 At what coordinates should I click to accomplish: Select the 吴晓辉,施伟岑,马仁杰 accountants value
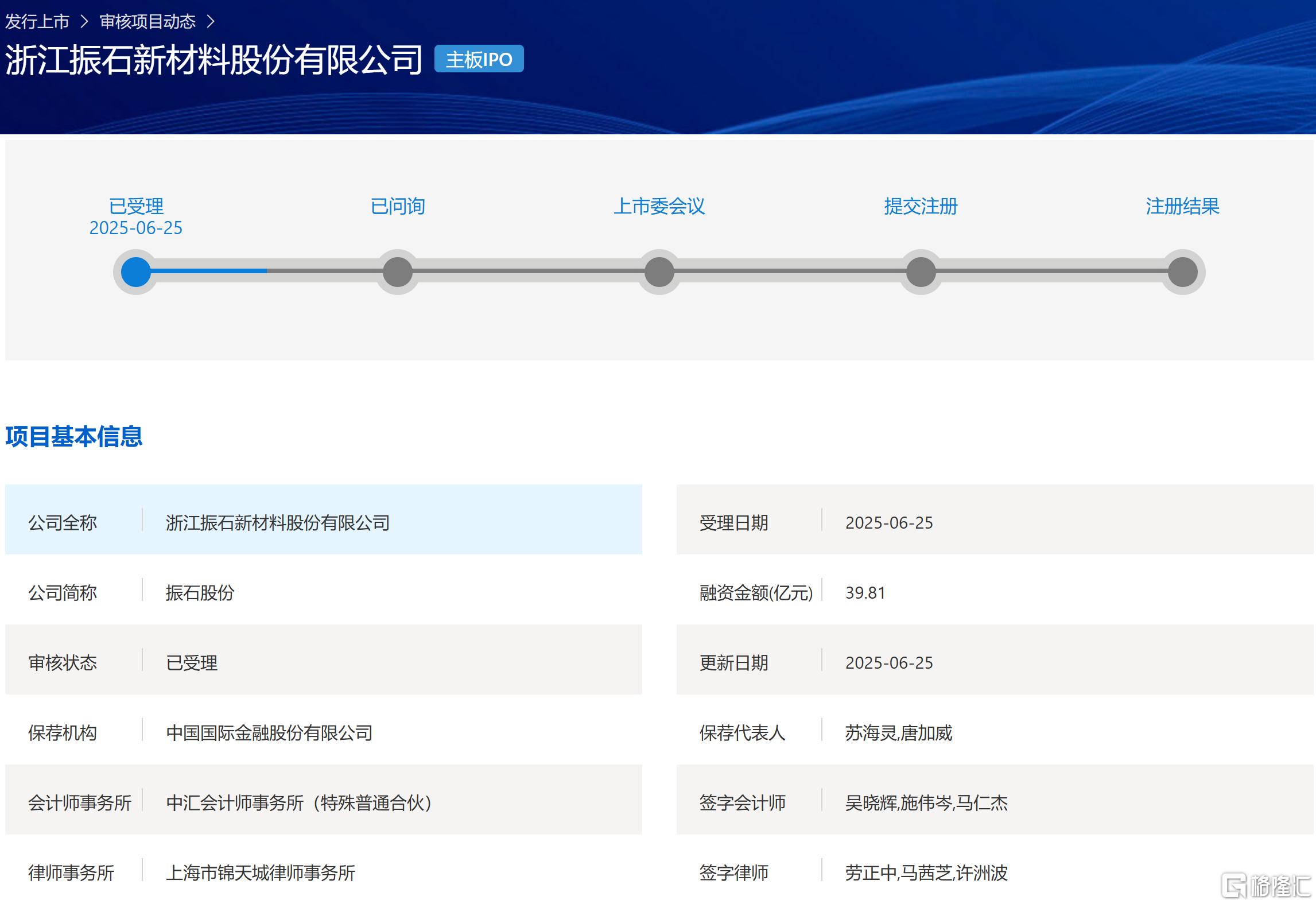point(926,802)
